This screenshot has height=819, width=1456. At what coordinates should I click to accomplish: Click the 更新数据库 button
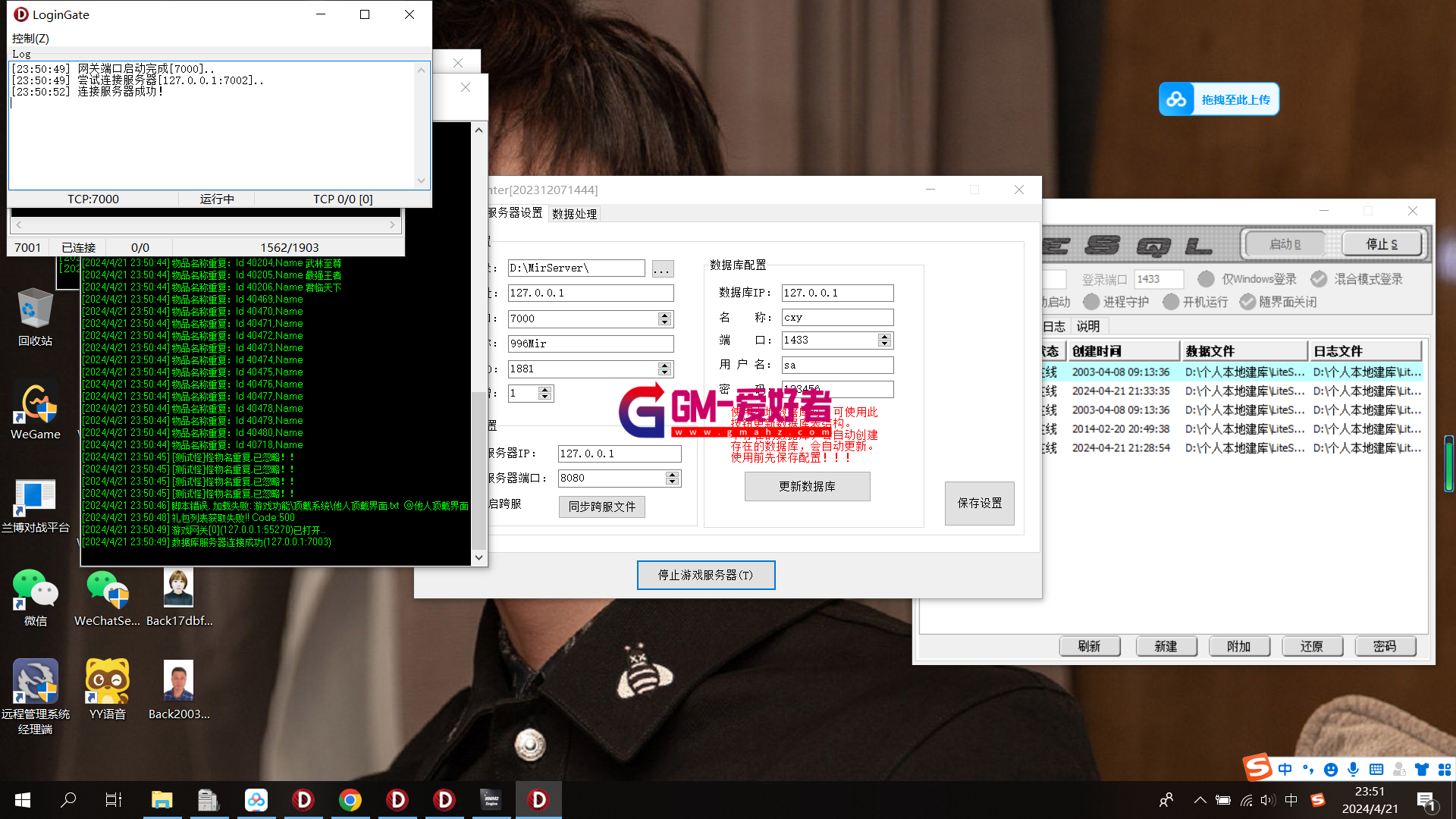tap(807, 486)
